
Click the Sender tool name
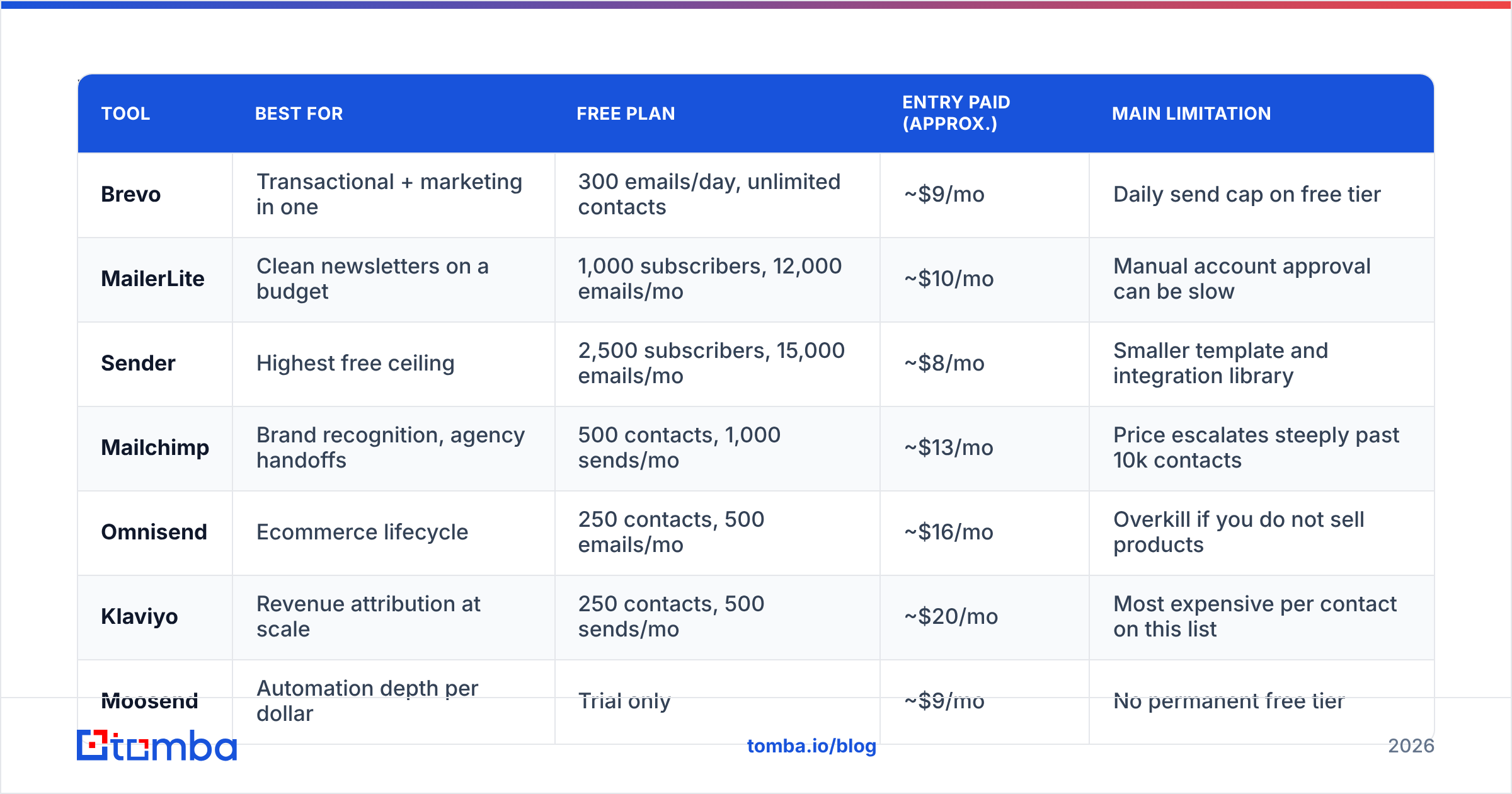(139, 363)
